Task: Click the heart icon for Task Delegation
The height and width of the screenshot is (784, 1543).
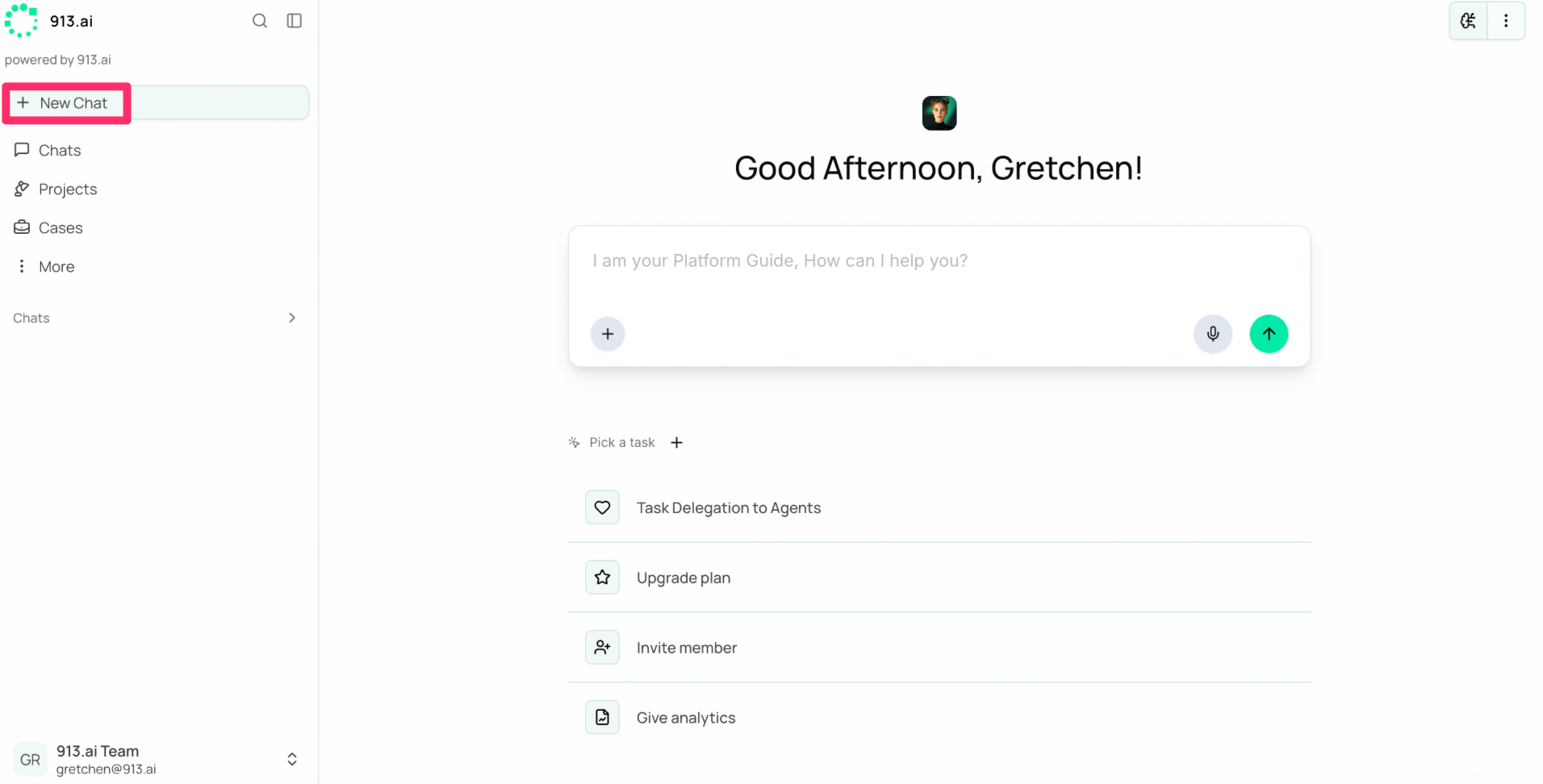Action: pyautogui.click(x=602, y=507)
